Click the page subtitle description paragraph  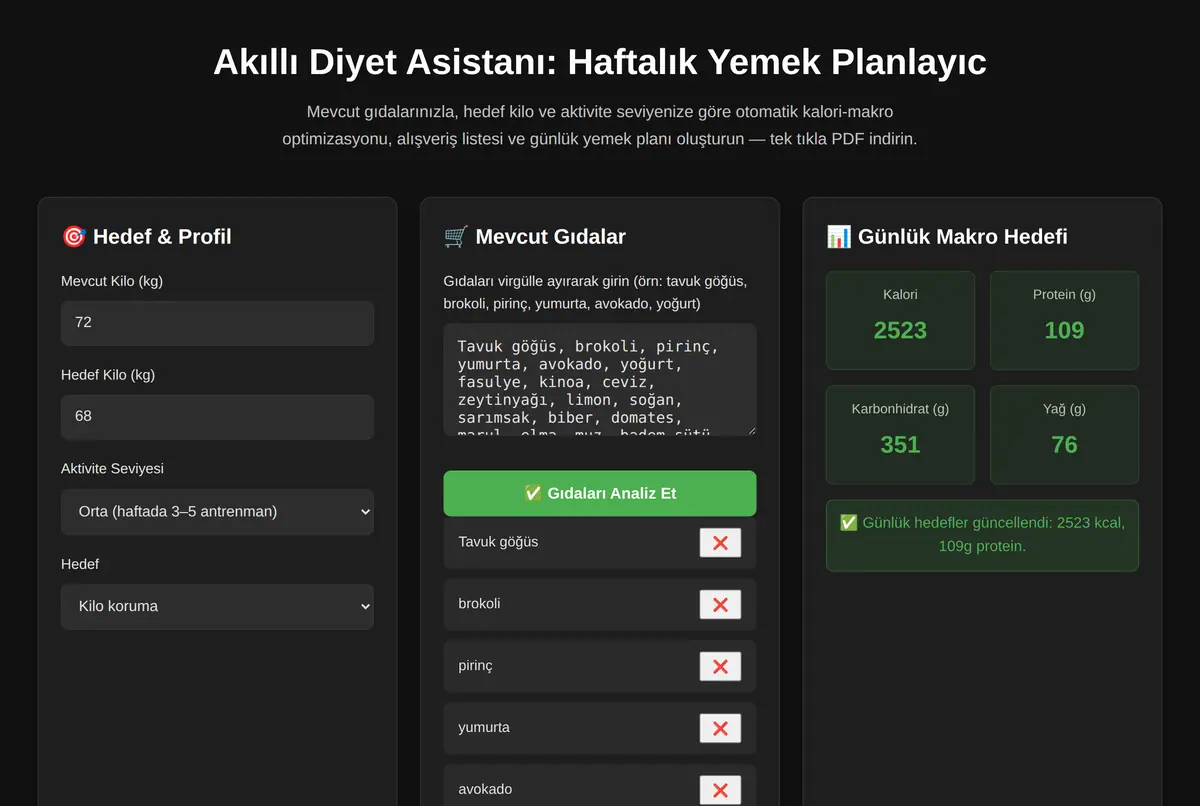point(600,125)
